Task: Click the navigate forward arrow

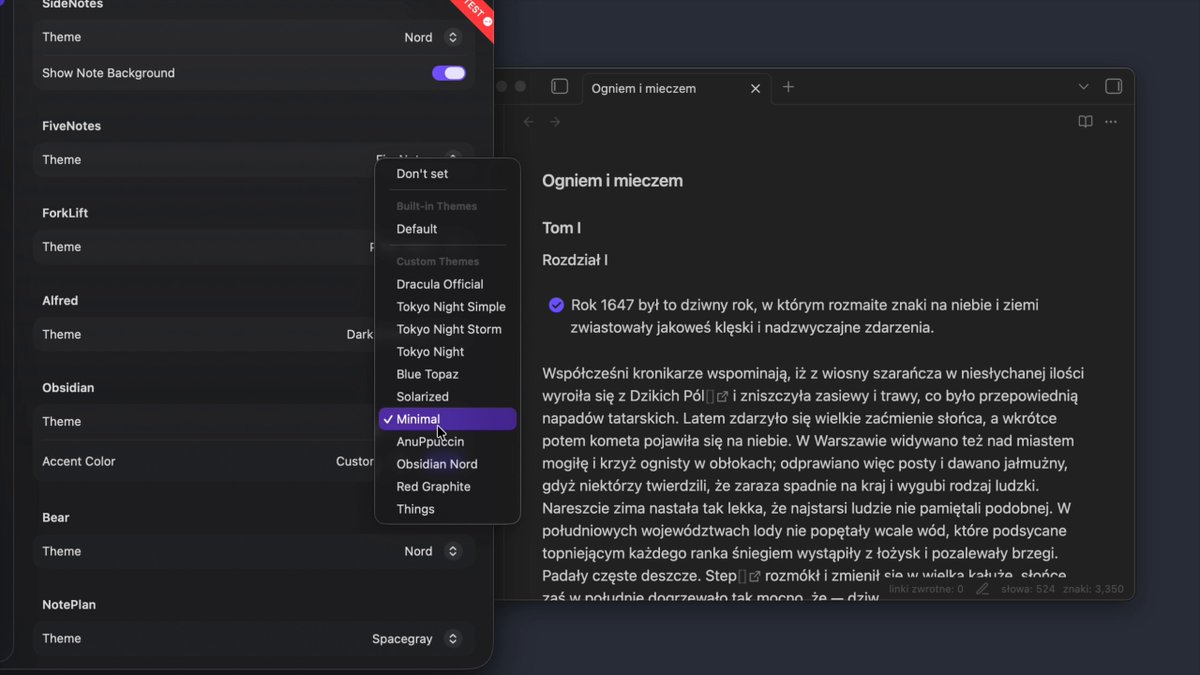Action: coord(555,122)
